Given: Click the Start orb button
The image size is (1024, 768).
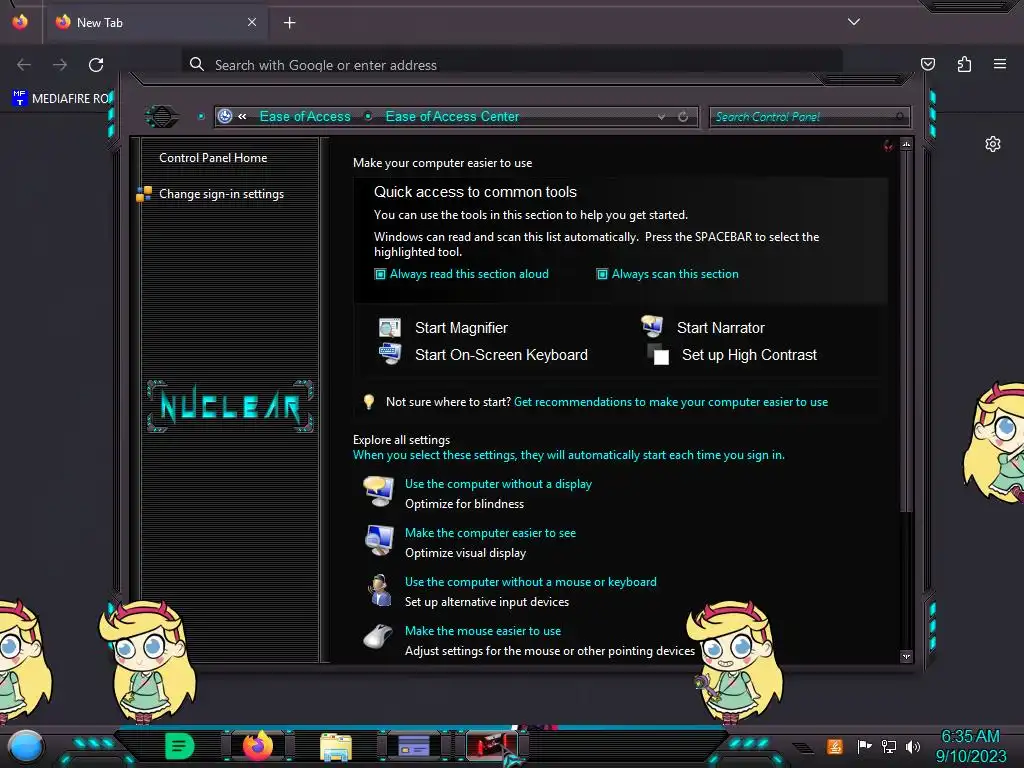Looking at the screenshot, I should (x=25, y=746).
